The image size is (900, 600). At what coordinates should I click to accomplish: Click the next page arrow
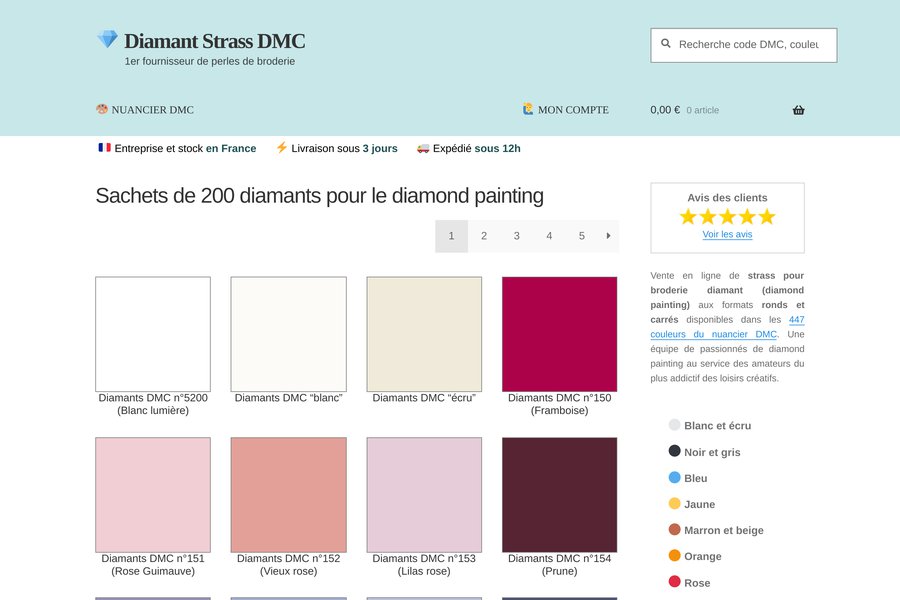608,236
